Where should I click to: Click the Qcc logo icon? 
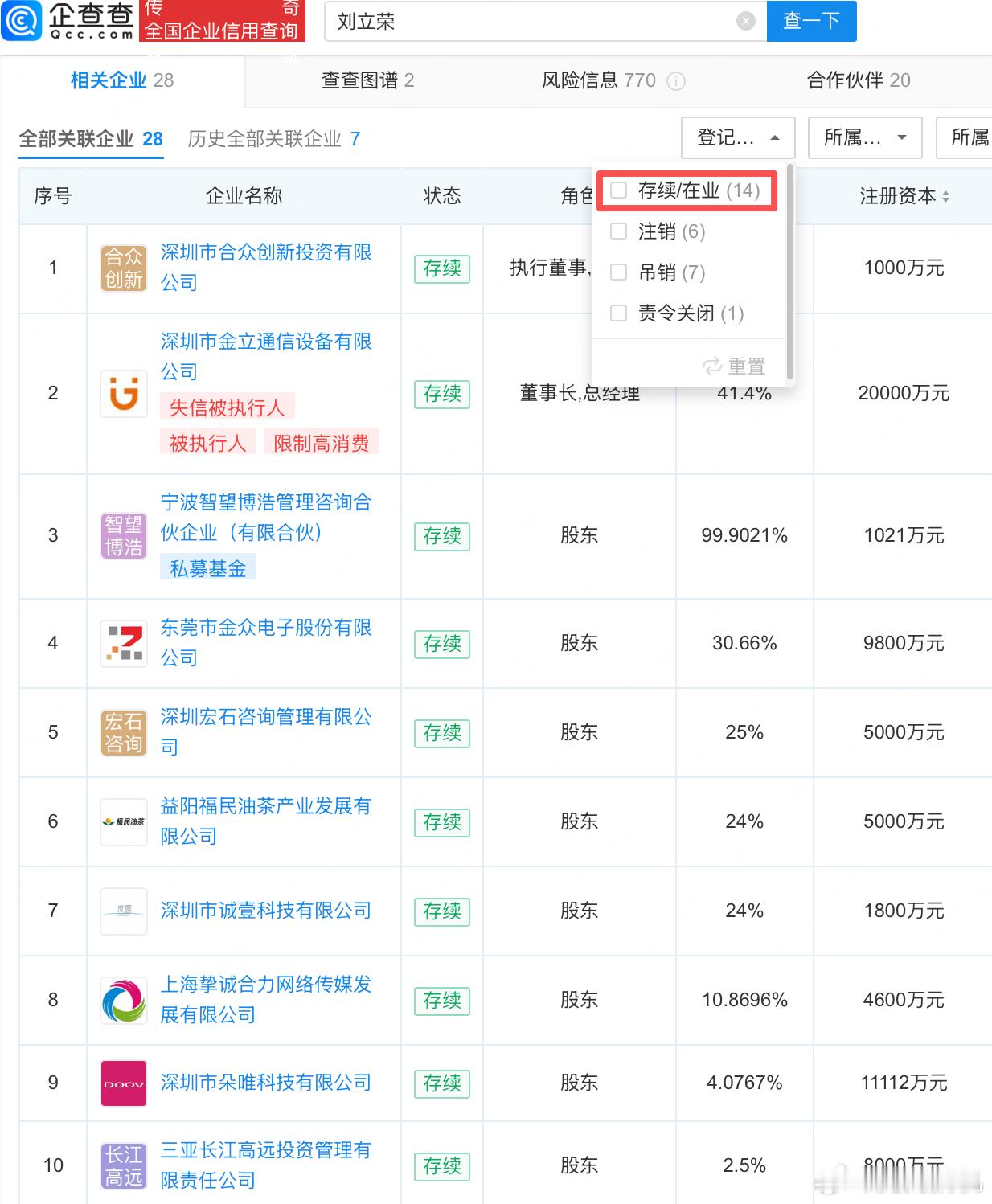(22, 20)
